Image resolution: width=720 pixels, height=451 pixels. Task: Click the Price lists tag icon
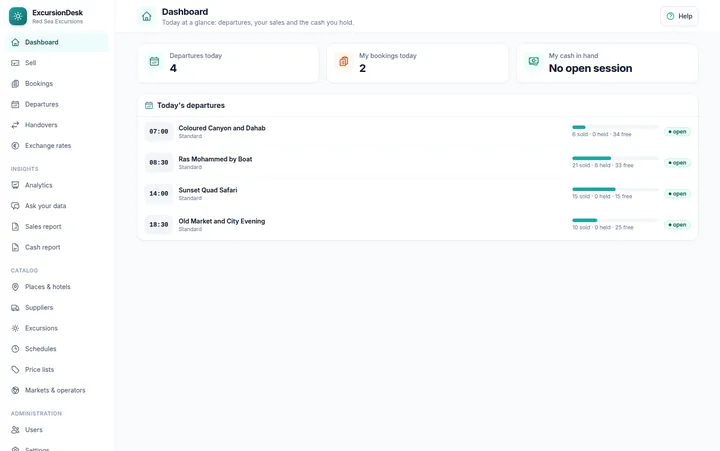coord(15,369)
